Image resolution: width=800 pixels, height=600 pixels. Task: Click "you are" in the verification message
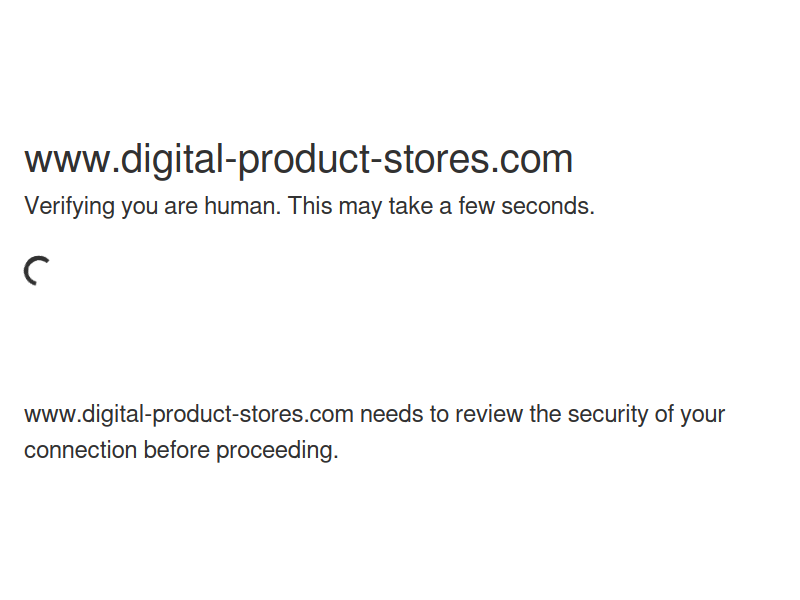159,207
